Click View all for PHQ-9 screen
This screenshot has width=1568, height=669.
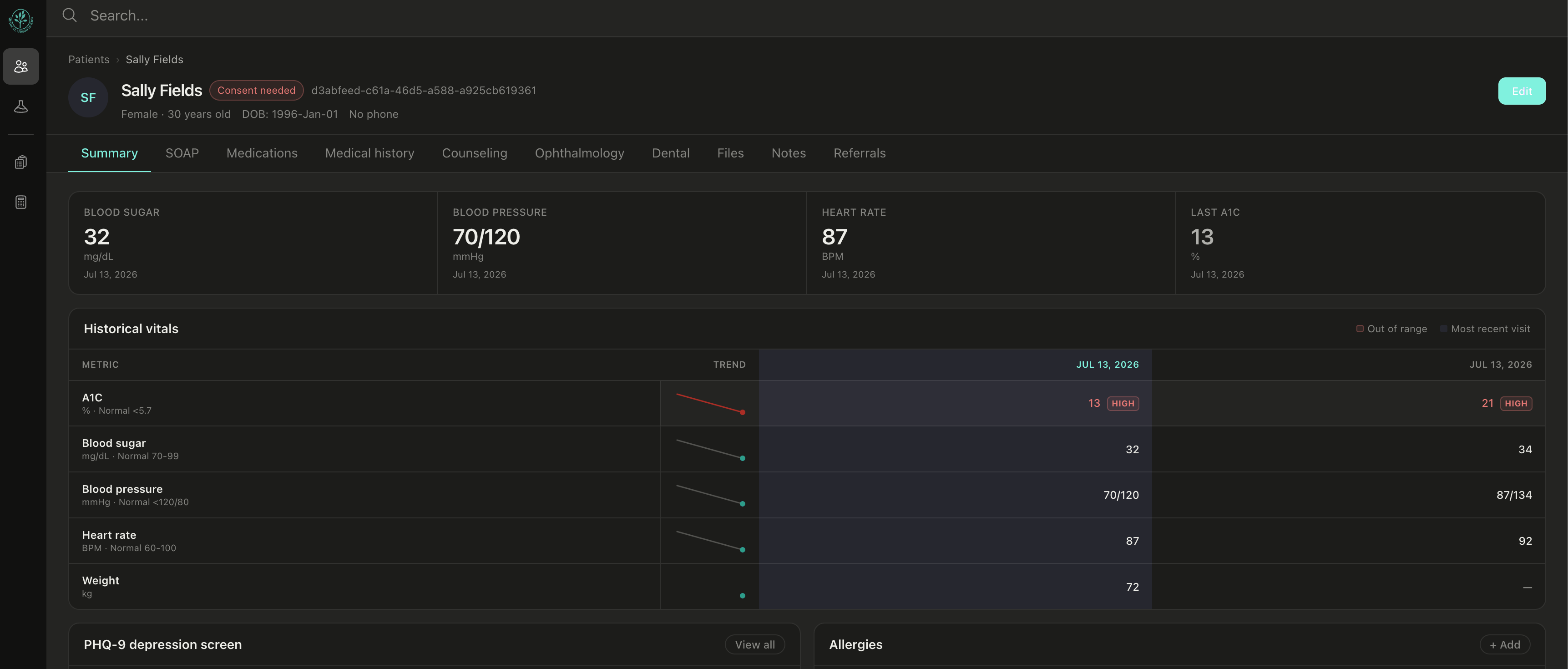755,644
